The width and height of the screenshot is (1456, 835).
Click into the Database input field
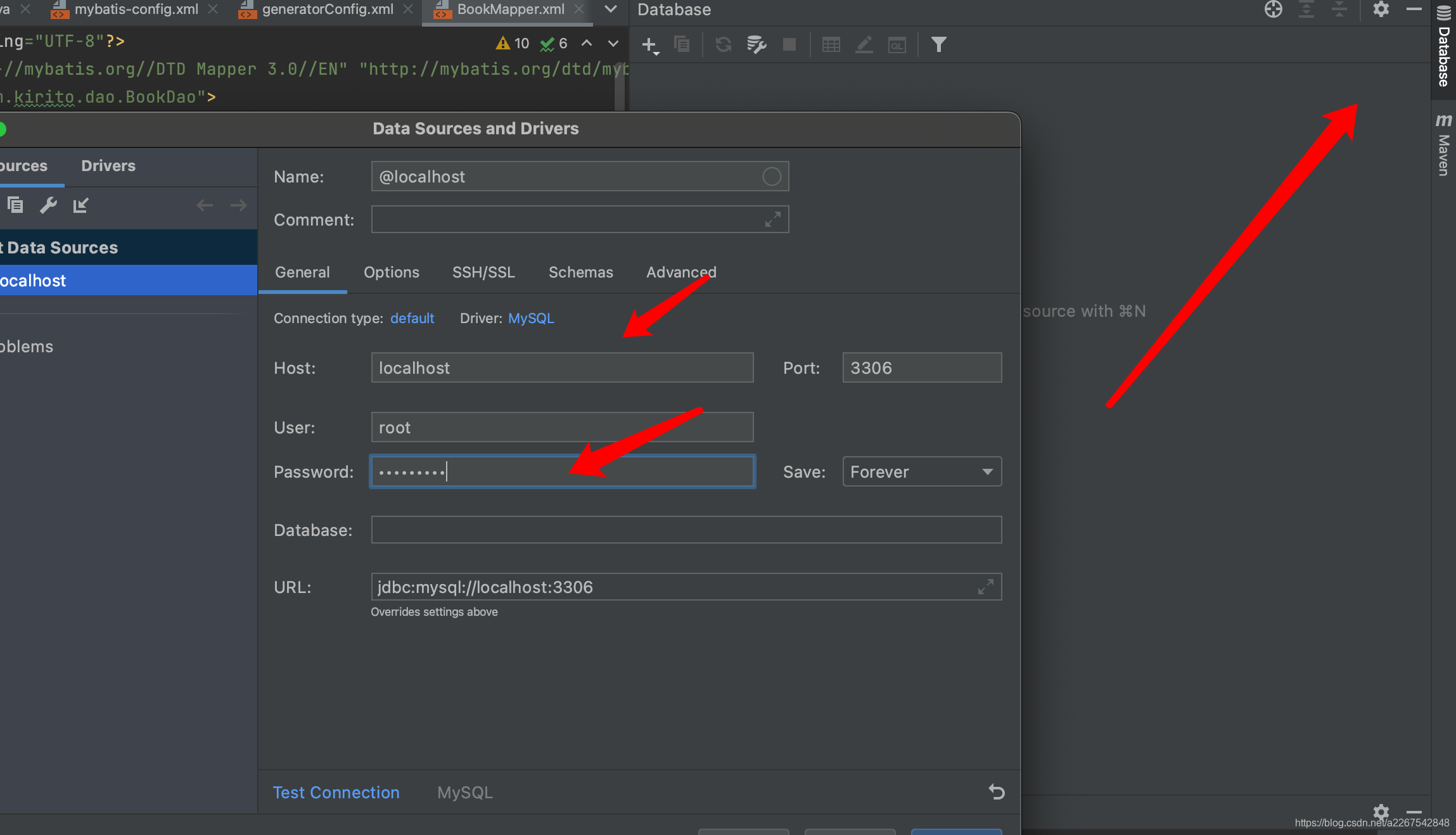(x=686, y=530)
